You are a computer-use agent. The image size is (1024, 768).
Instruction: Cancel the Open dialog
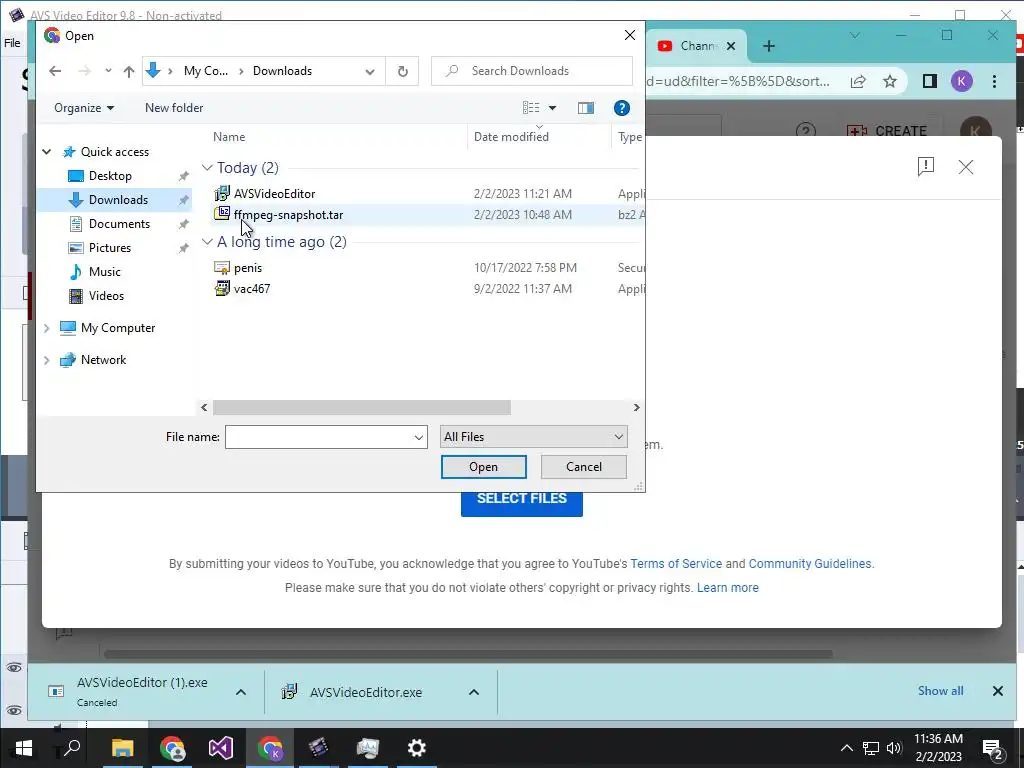[x=584, y=467]
